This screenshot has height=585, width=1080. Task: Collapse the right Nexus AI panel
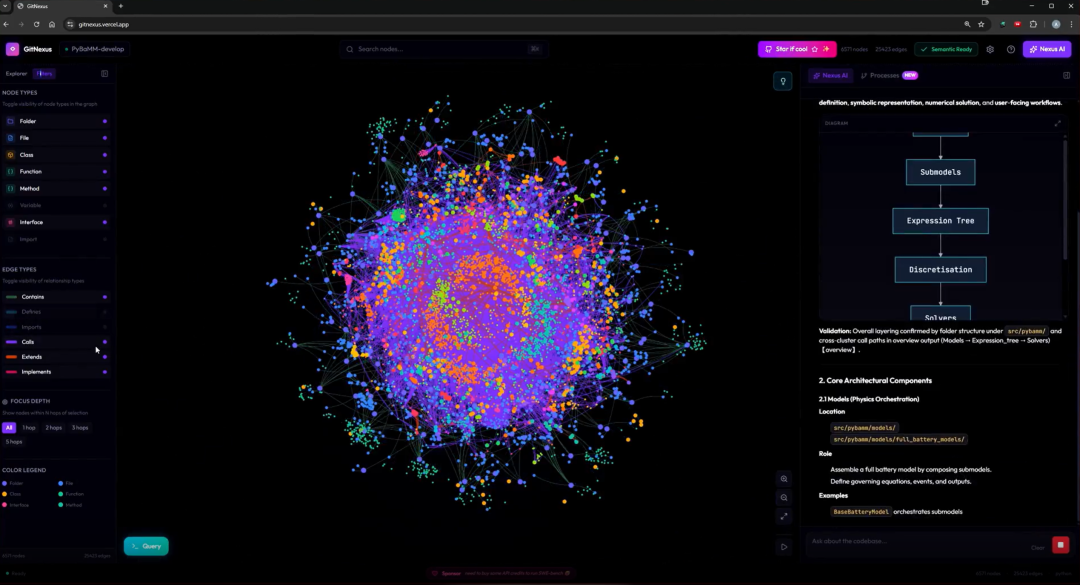pos(1066,76)
